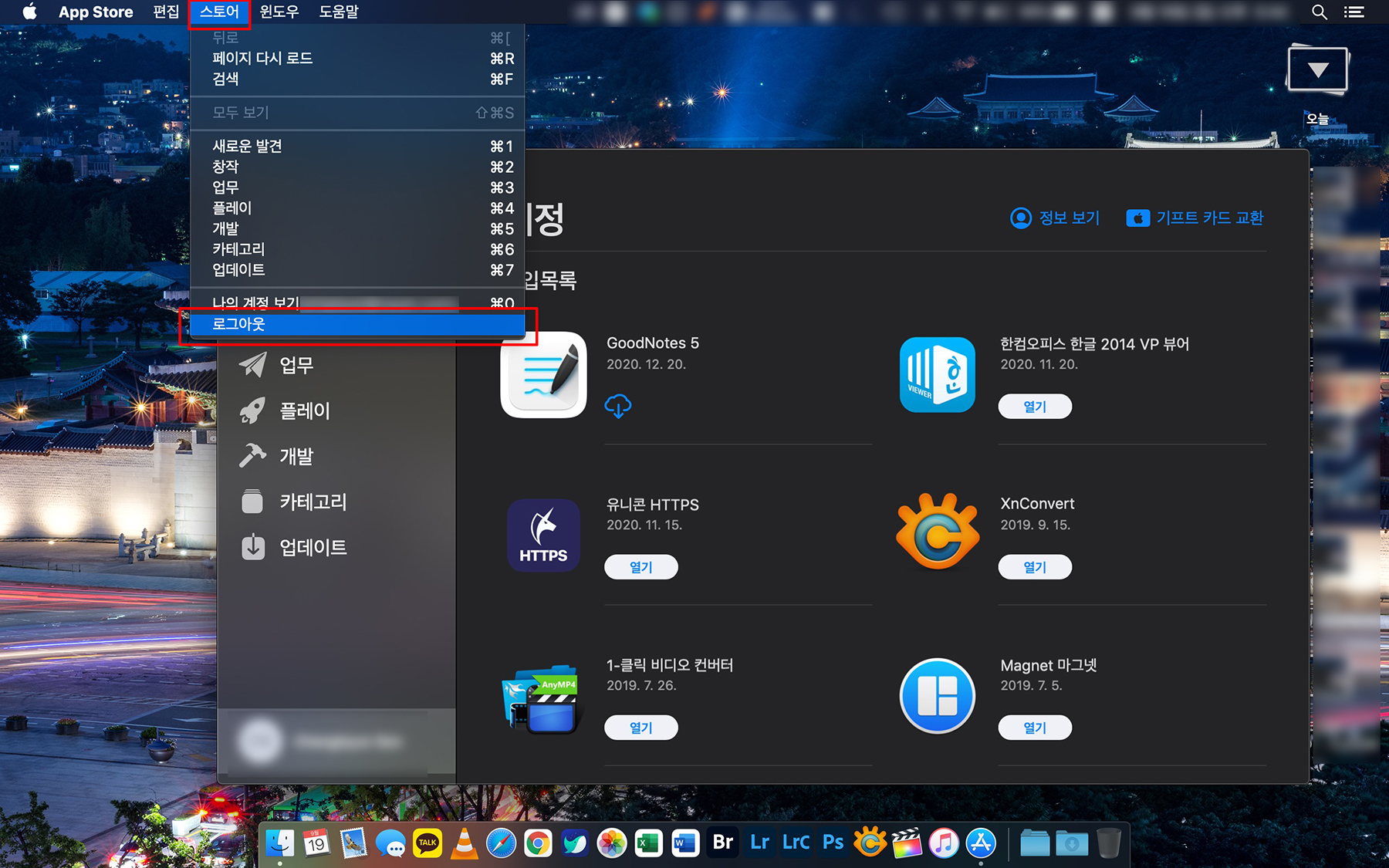
Task: Click 열기 for XnConvert
Action: 1035,567
